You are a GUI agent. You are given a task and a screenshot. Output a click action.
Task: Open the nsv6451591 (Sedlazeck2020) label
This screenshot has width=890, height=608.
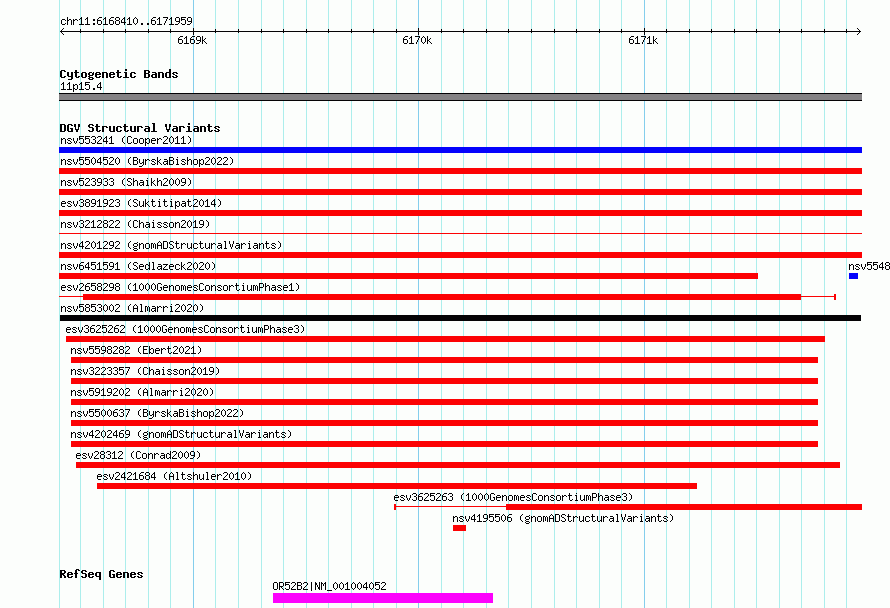(x=138, y=266)
